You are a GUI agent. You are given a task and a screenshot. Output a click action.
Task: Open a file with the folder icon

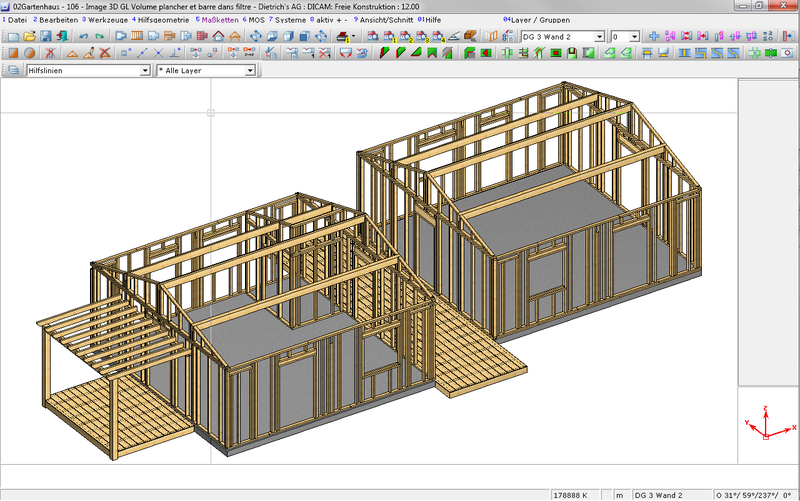[x=29, y=36]
